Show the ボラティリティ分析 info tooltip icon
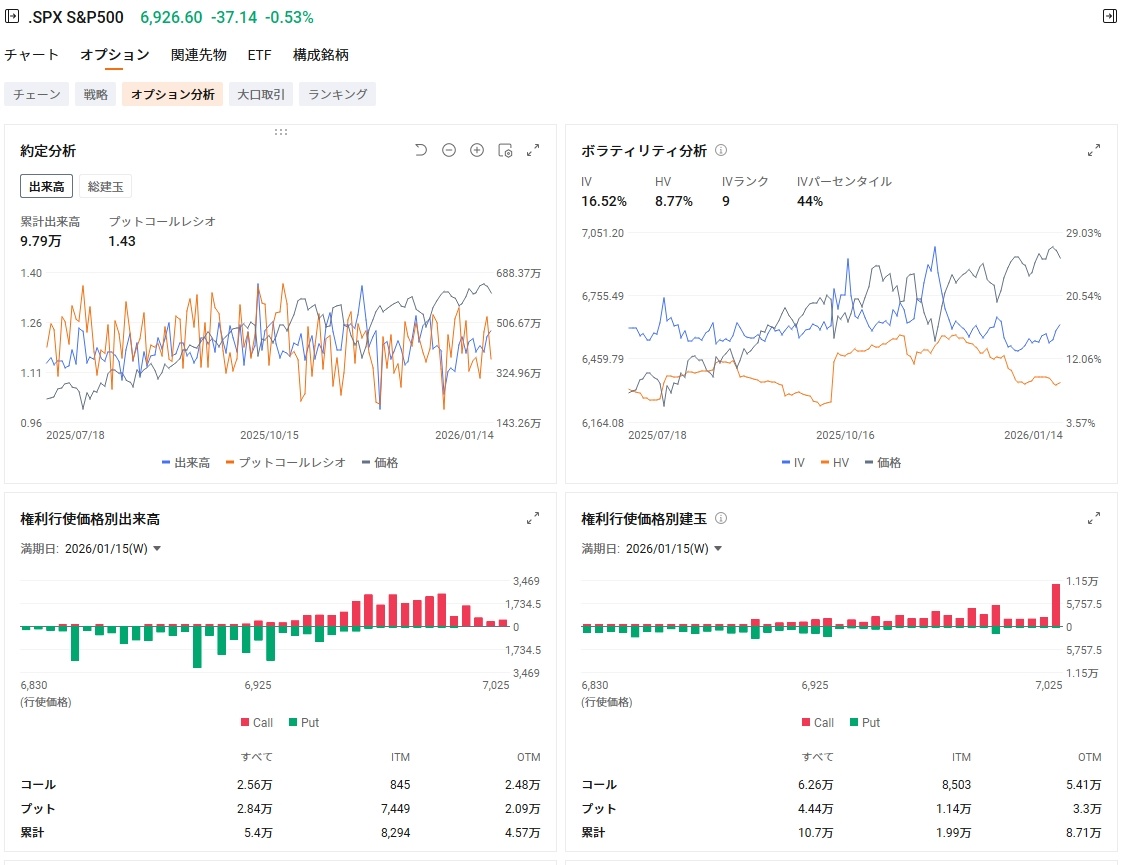 tap(721, 150)
